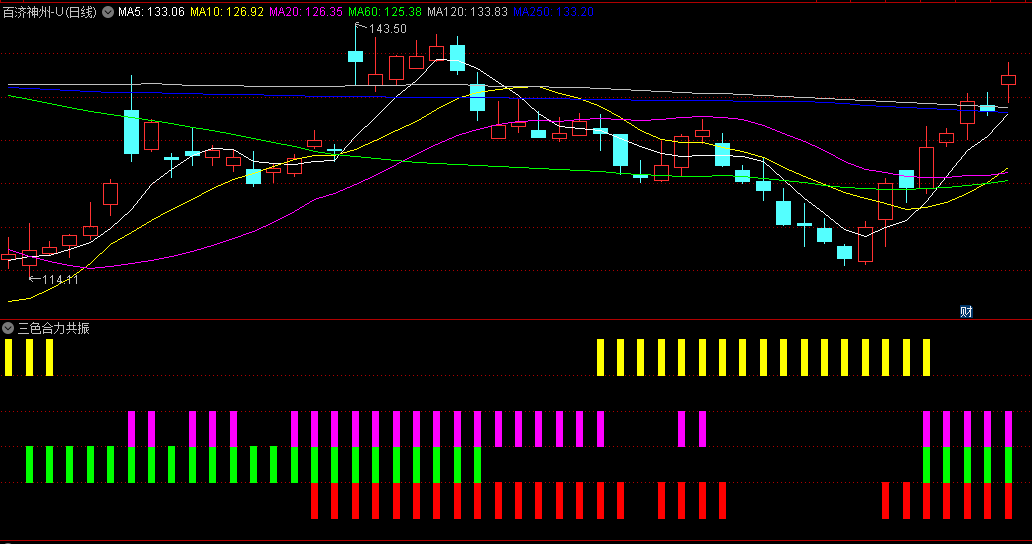The height and width of the screenshot is (544, 1032).
Task: Click the 三色合力共振 indicator name
Action: pos(54,328)
